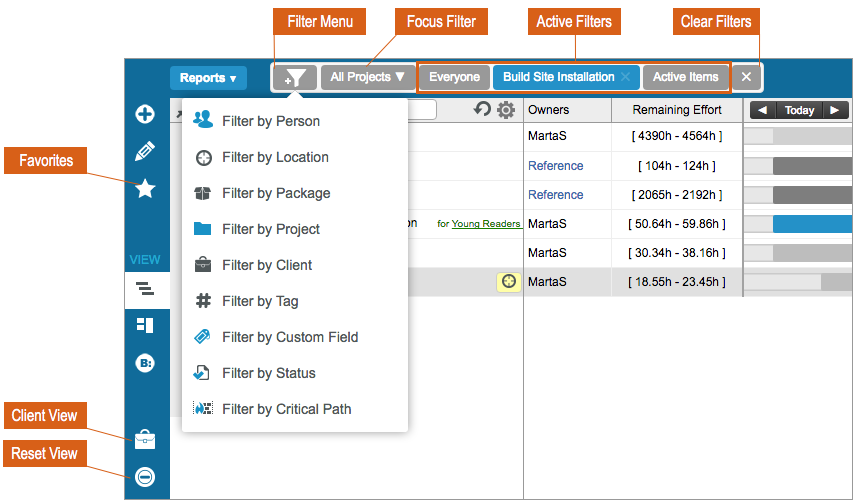Select Filter by Custom Field
This screenshot has width=853, height=500.
point(290,337)
